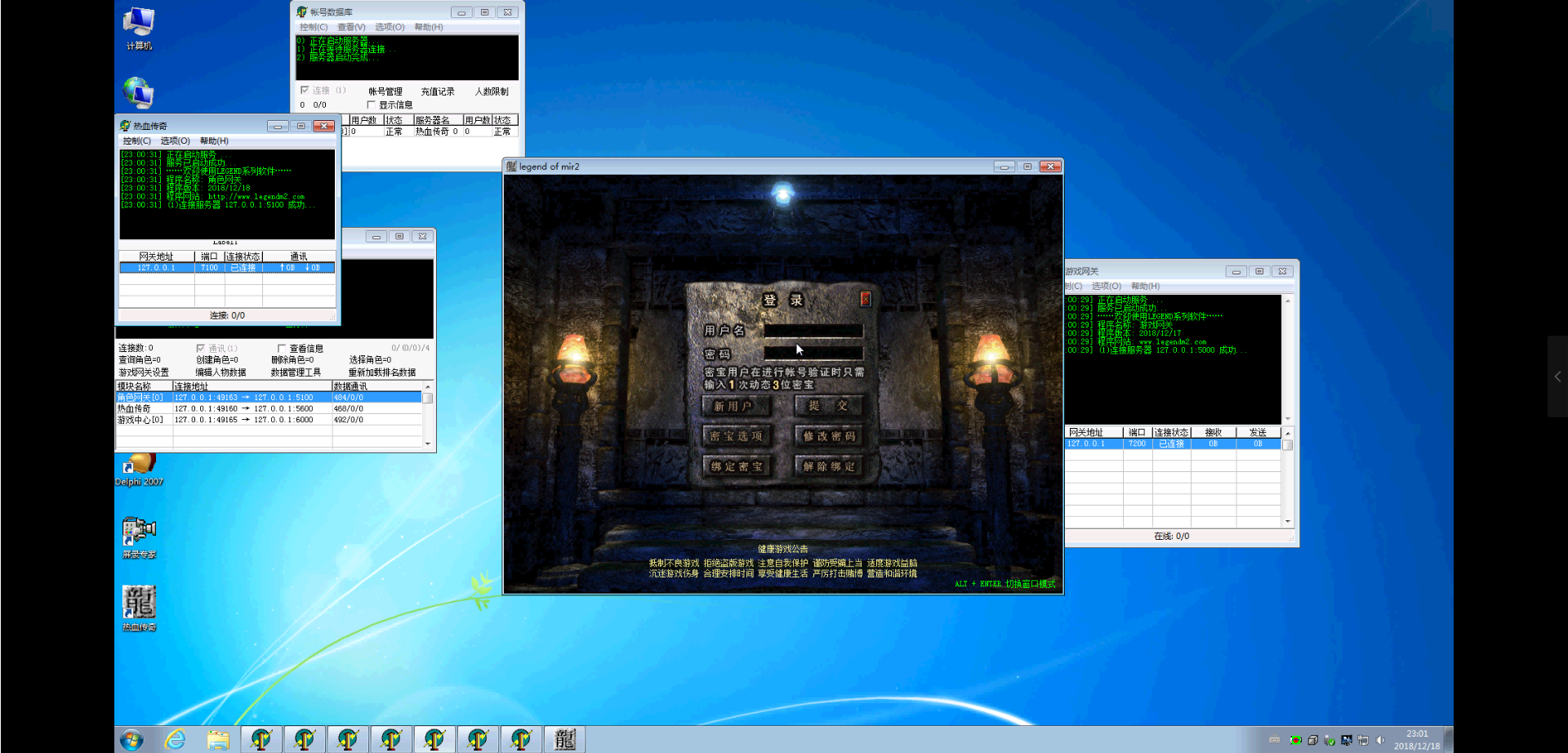This screenshot has width=1568, height=753.
Task: Open 查看(V) menu in 帐号数据库 window
Action: point(351,27)
